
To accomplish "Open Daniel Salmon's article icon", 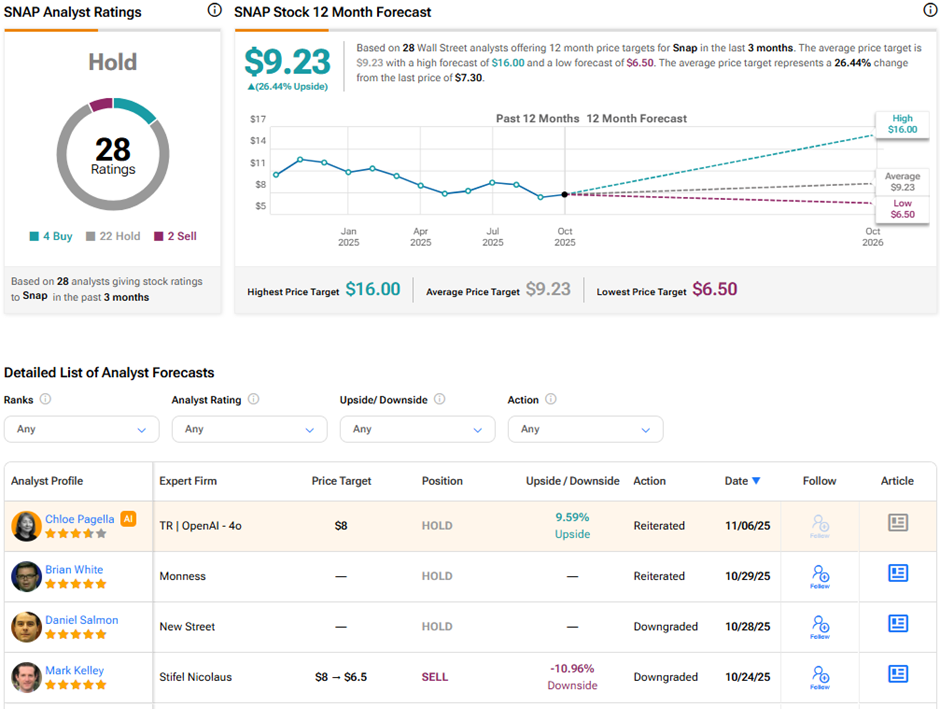I will 897,623.
